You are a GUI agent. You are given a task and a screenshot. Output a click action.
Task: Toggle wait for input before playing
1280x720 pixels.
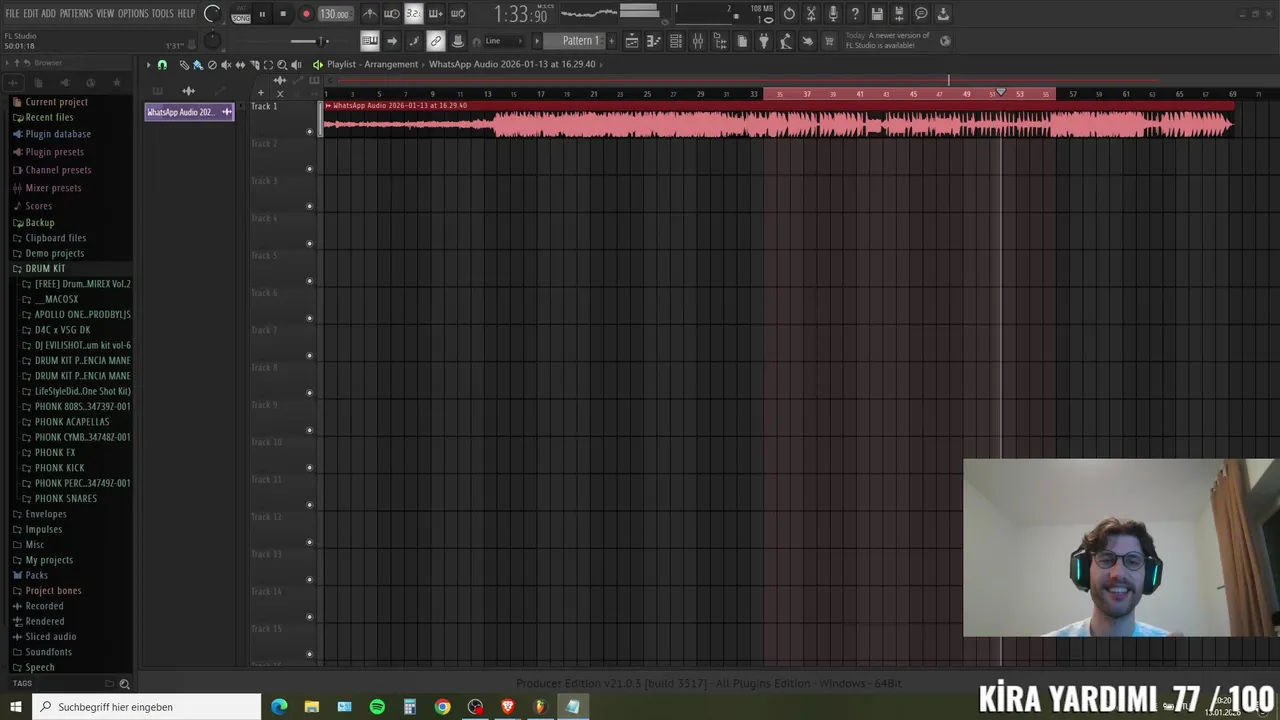[392, 14]
